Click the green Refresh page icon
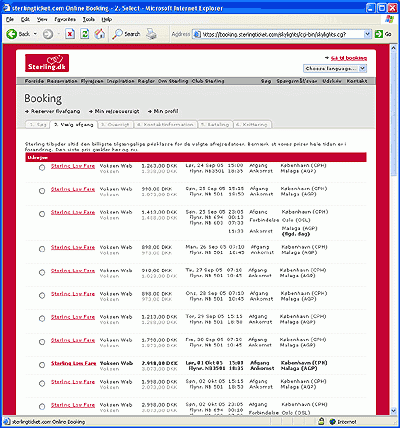Screen dimensions: 400x428 (x=85, y=34)
